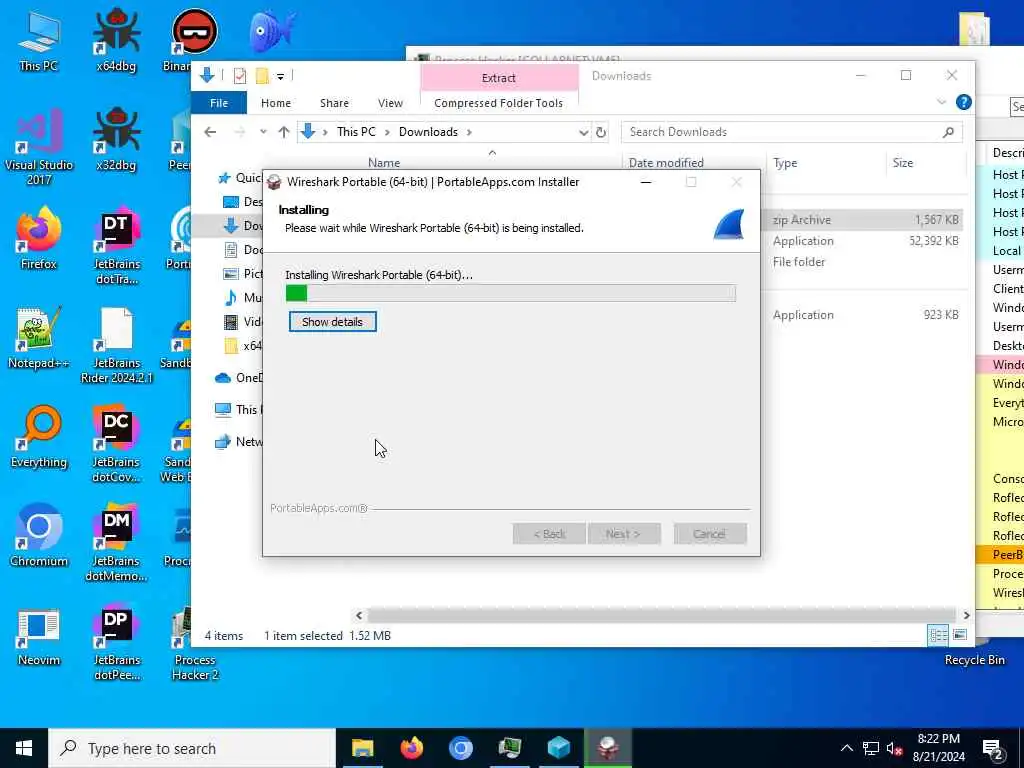
Task: Switch to the View ribbon tab
Action: point(391,103)
